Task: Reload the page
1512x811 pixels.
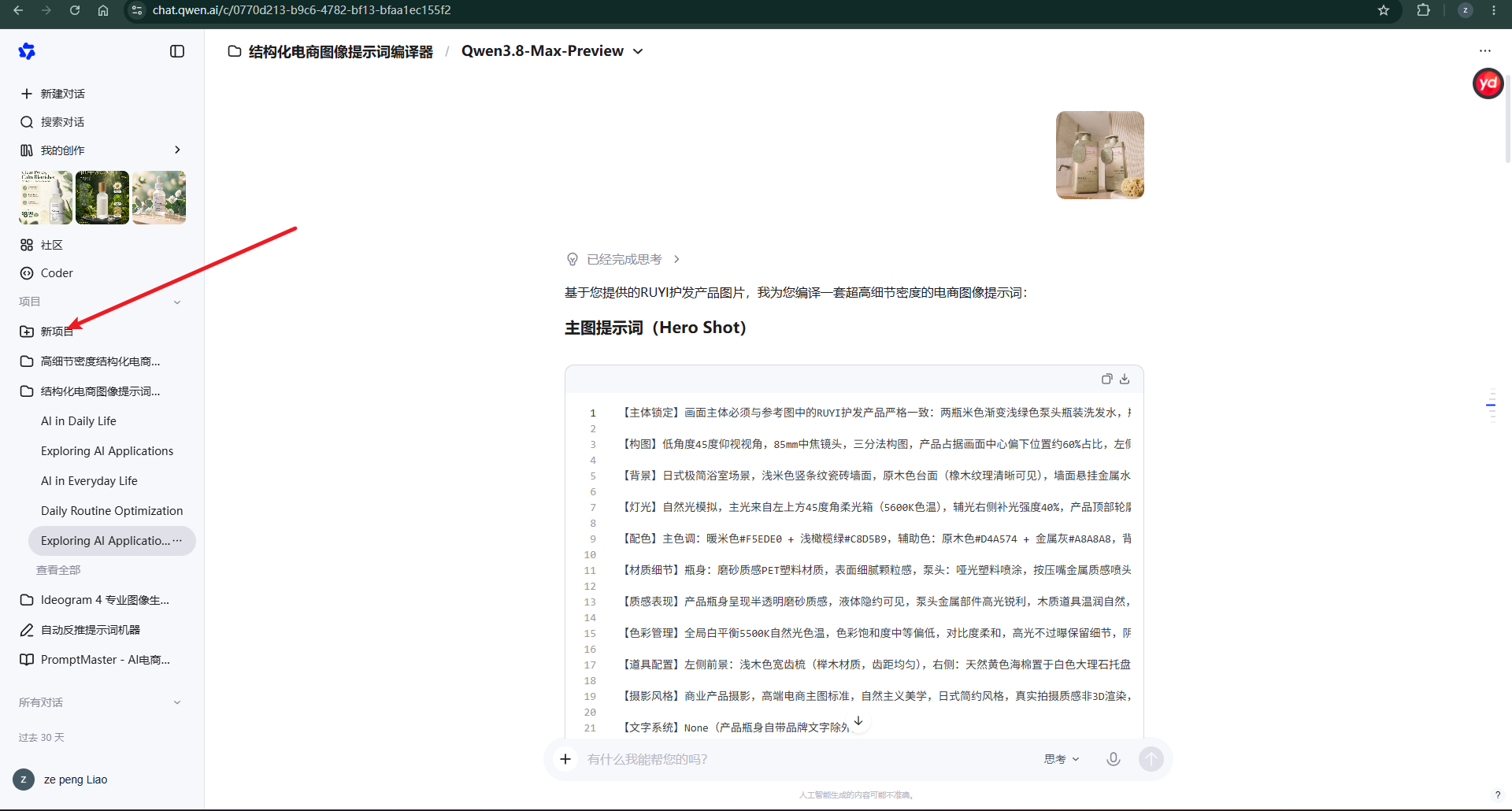Action: [74, 10]
